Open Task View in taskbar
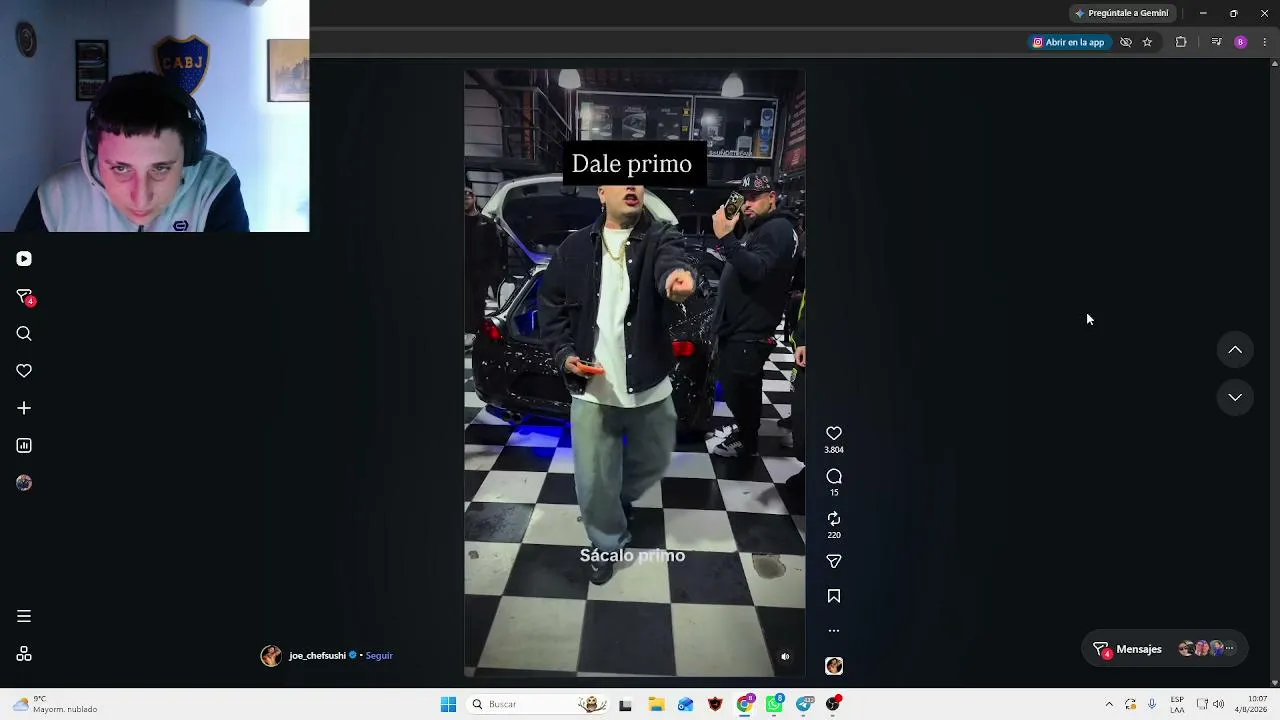The image size is (1280, 720). [625, 704]
